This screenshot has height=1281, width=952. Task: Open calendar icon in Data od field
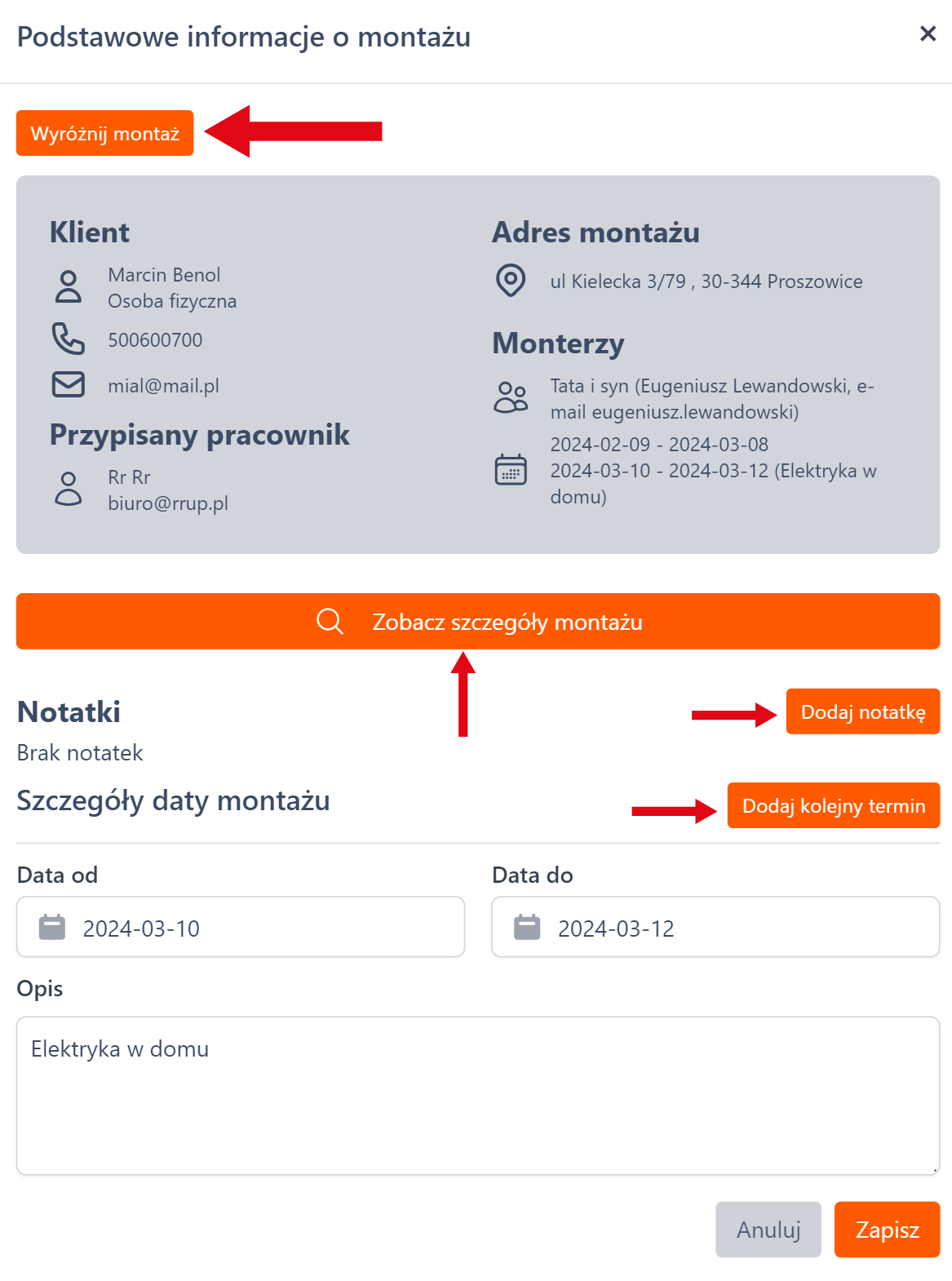point(52,928)
